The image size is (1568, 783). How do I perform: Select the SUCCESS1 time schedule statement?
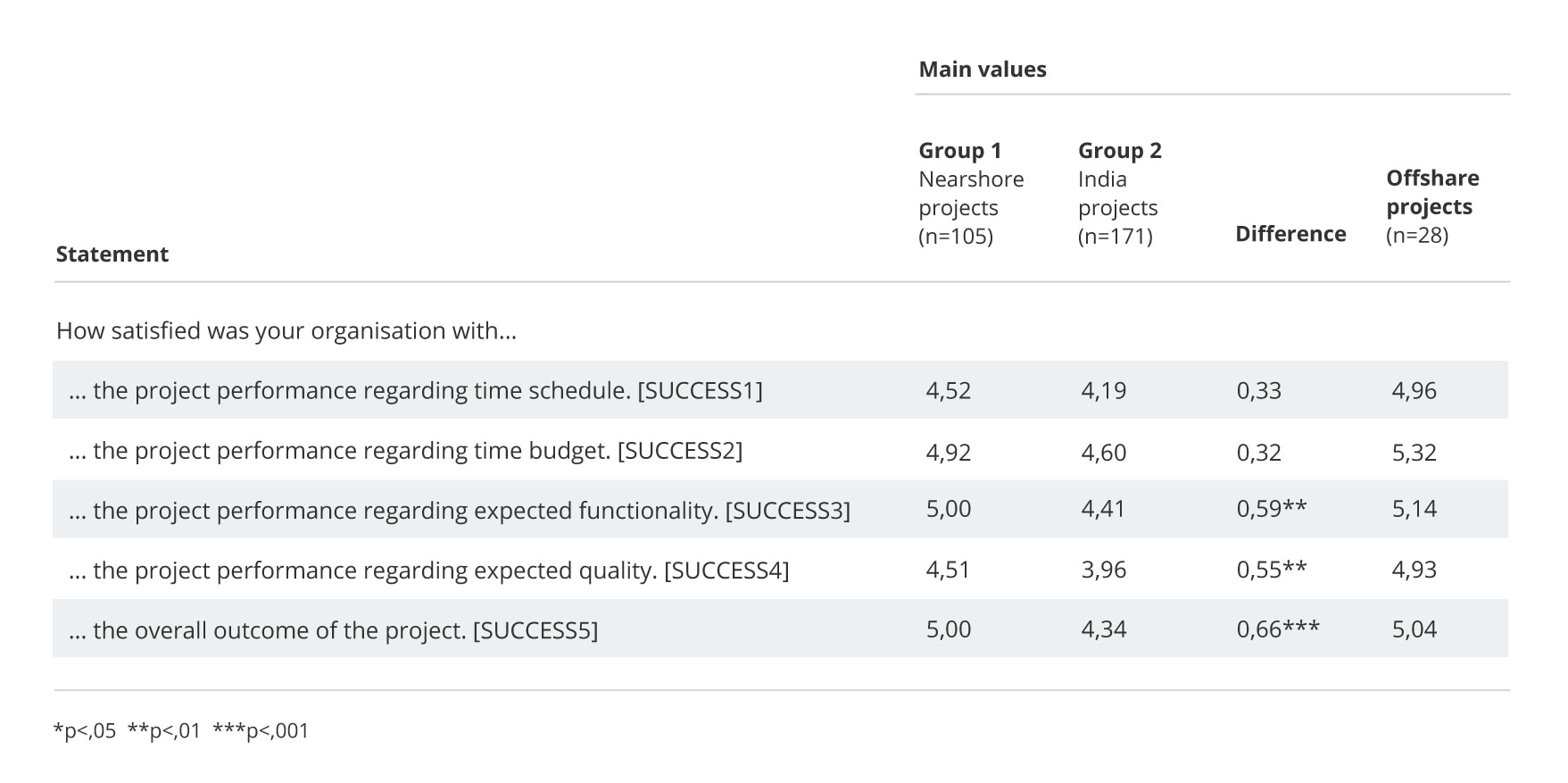(x=416, y=391)
